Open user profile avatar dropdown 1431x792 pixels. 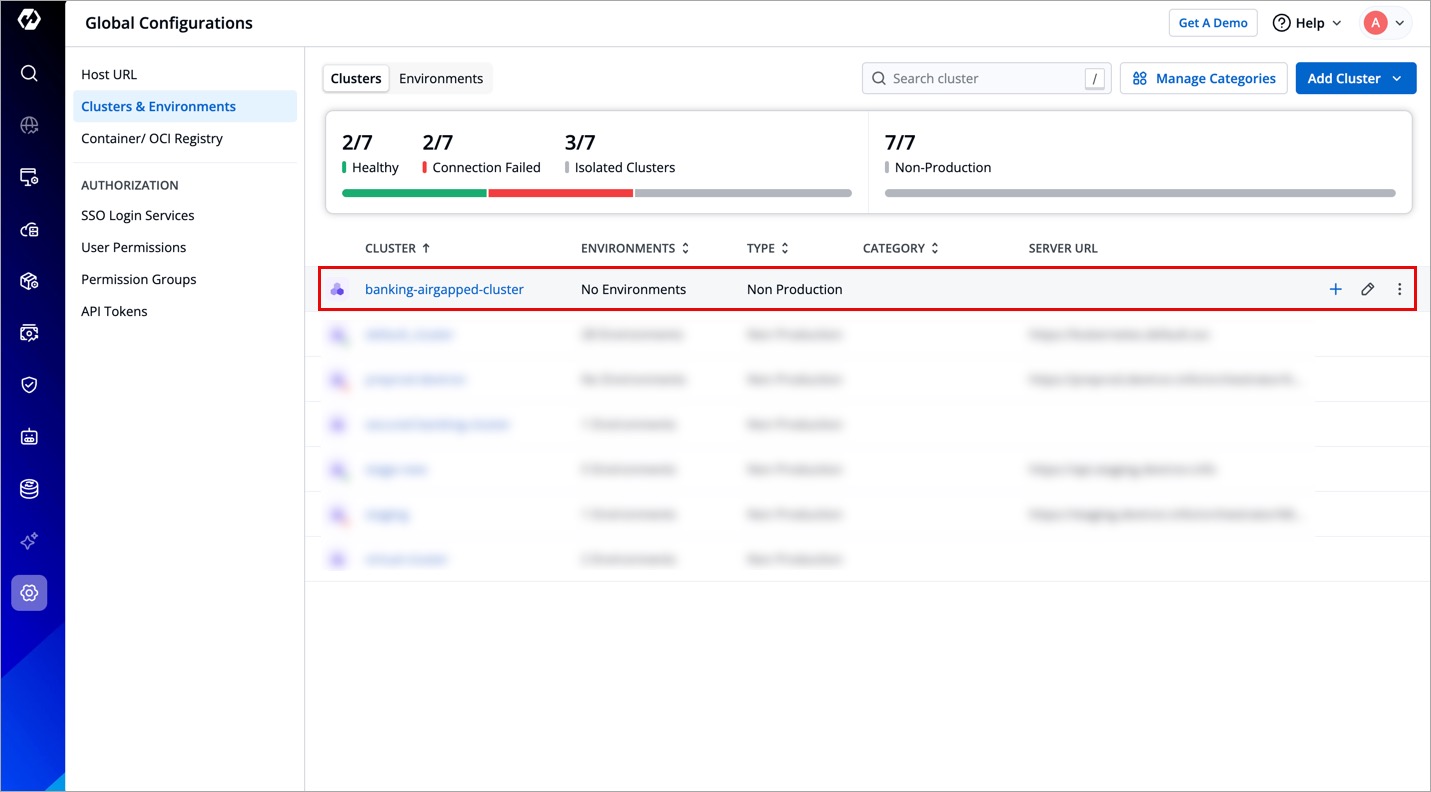tap(1385, 23)
